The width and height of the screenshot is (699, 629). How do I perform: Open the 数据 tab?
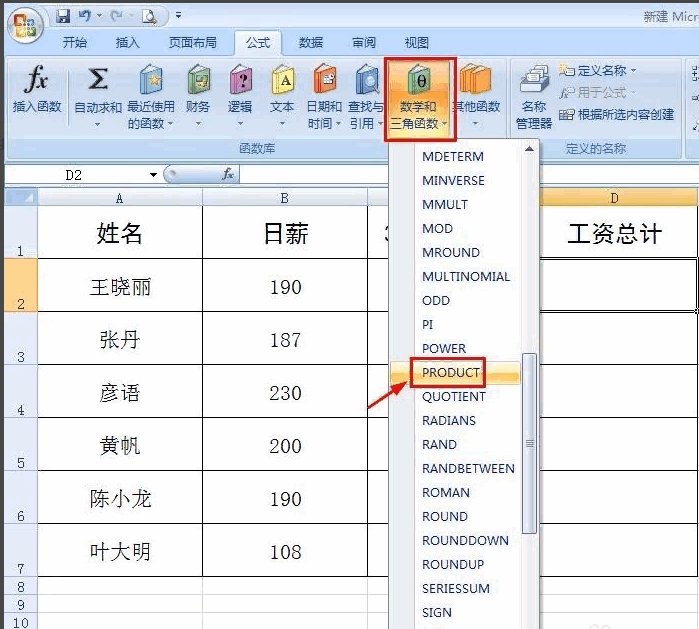[310, 43]
